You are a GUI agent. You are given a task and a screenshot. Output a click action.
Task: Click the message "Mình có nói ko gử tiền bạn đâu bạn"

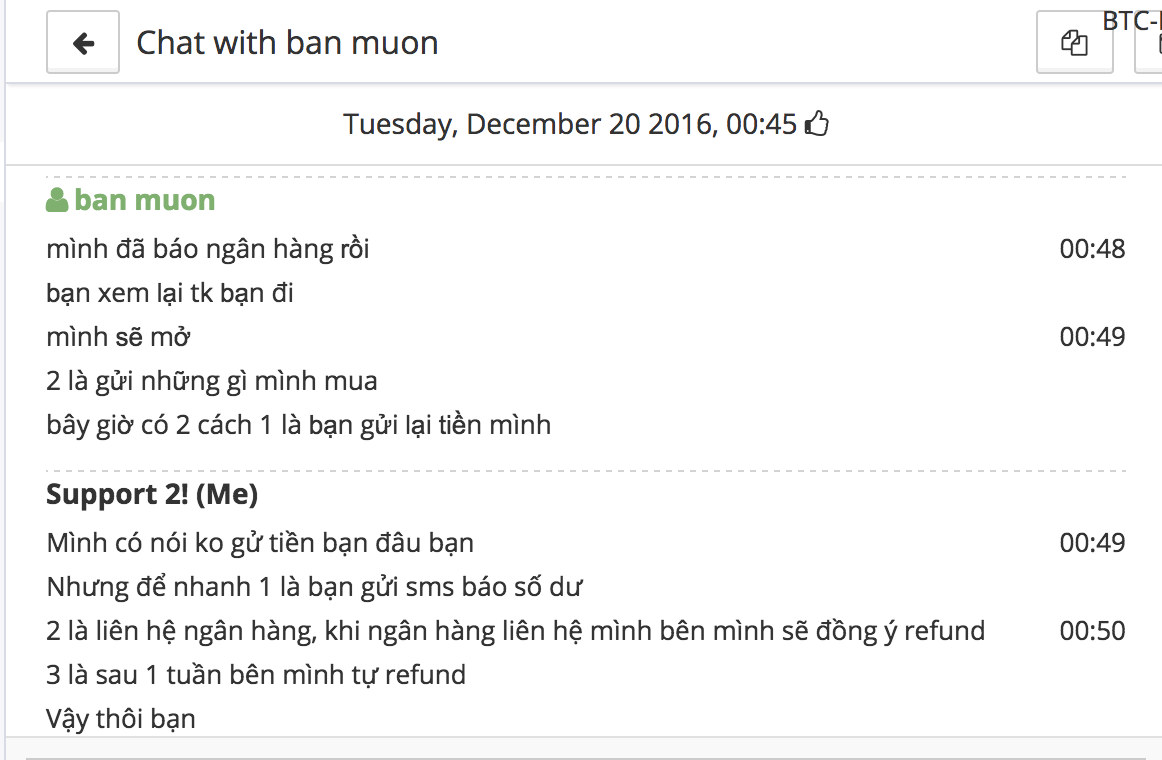pos(260,543)
